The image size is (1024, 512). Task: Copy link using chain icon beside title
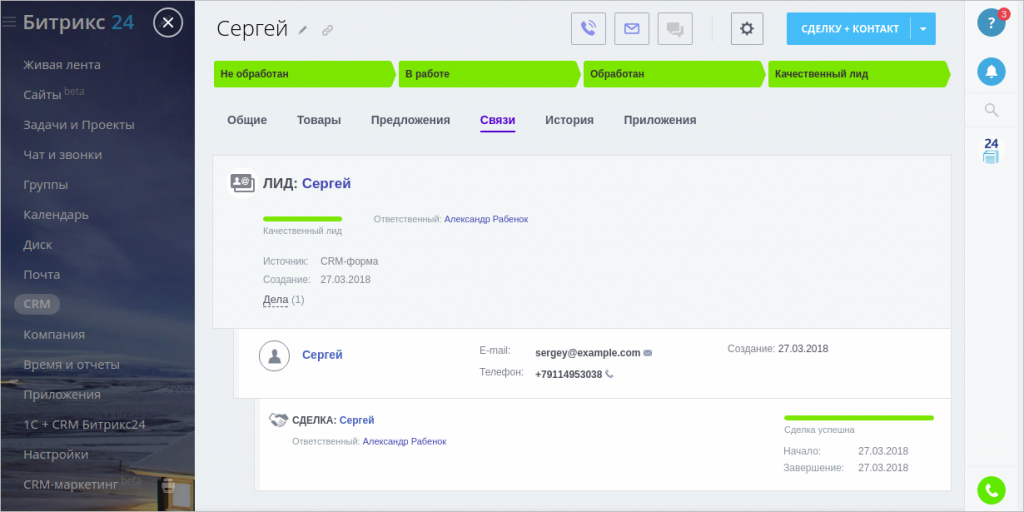(327, 30)
